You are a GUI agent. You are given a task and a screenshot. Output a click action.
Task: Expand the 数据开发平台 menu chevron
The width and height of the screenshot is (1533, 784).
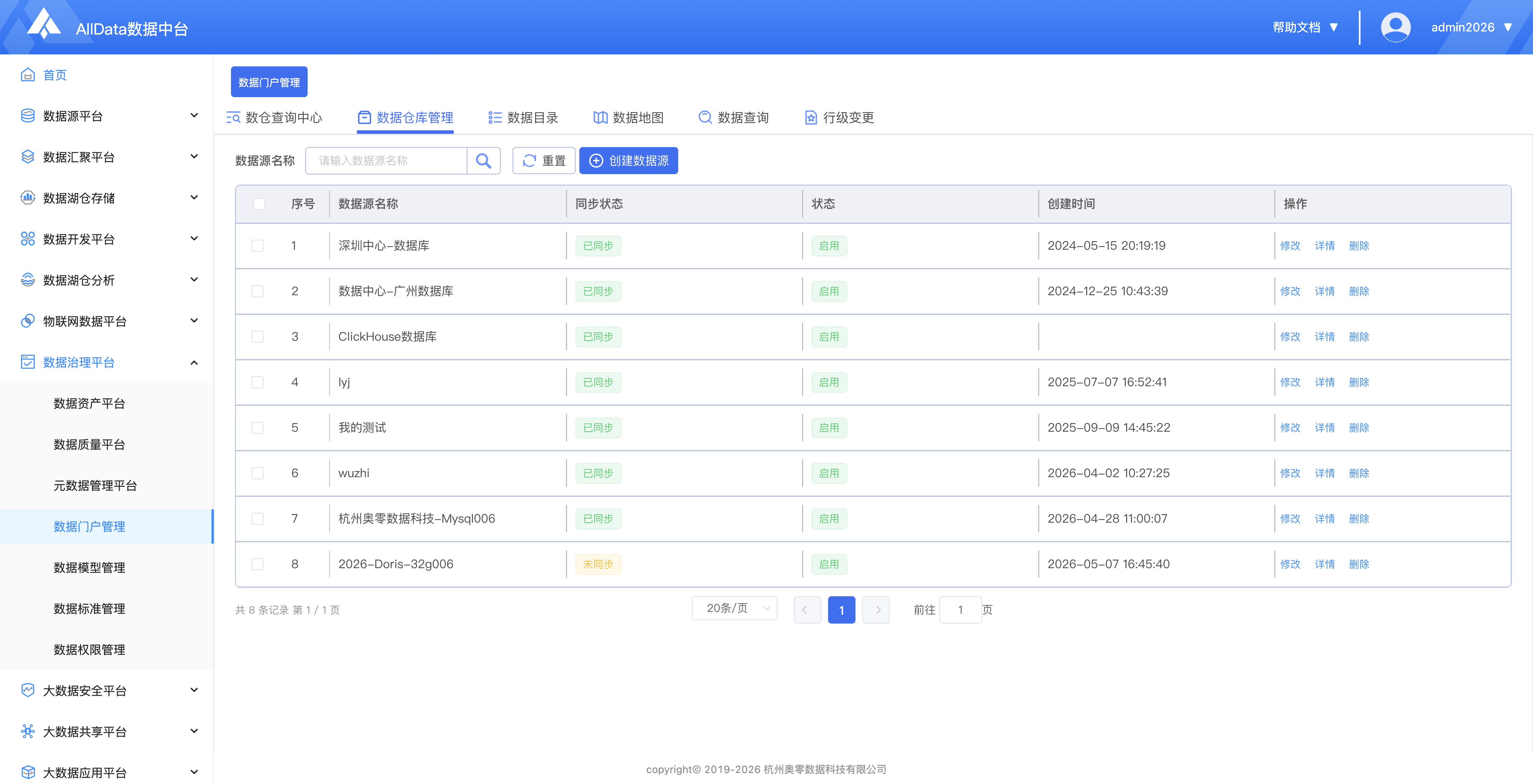click(194, 238)
